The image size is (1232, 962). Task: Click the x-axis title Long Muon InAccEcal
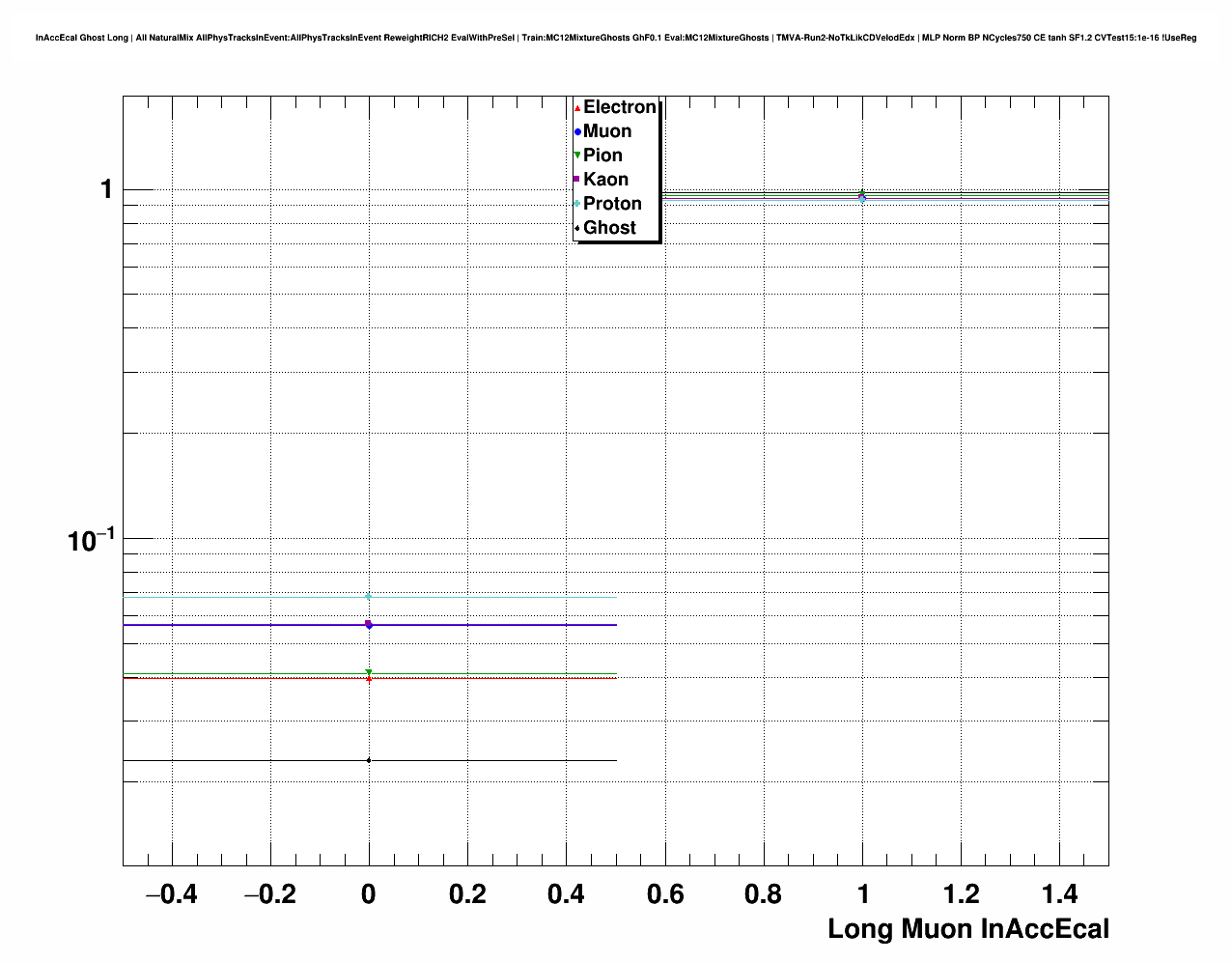967,929
